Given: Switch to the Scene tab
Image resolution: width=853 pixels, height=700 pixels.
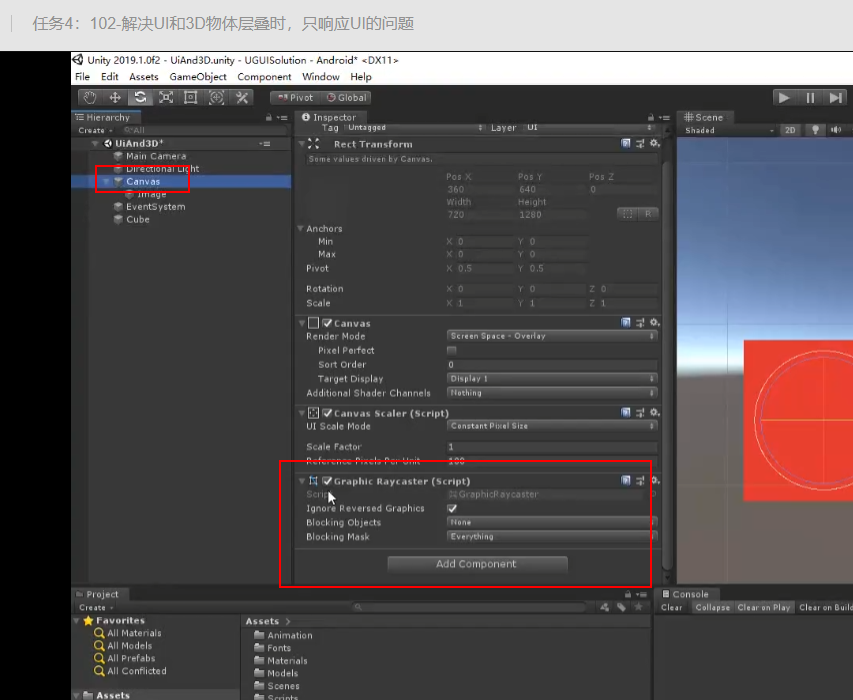Looking at the screenshot, I should pyautogui.click(x=704, y=117).
